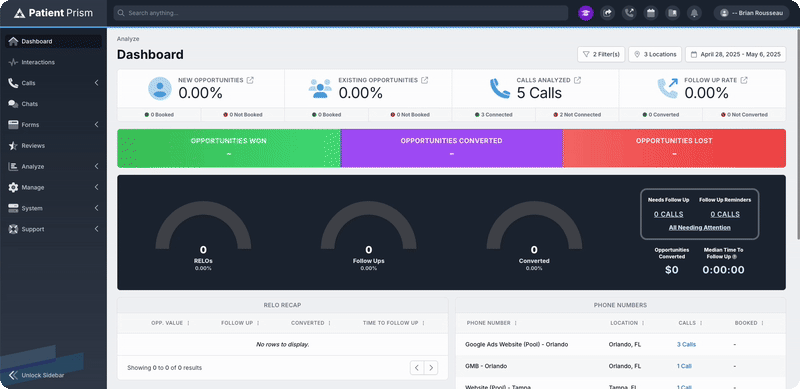Click the New Opportunities person icon
Screen dimensions: 800x389
tap(160, 88)
